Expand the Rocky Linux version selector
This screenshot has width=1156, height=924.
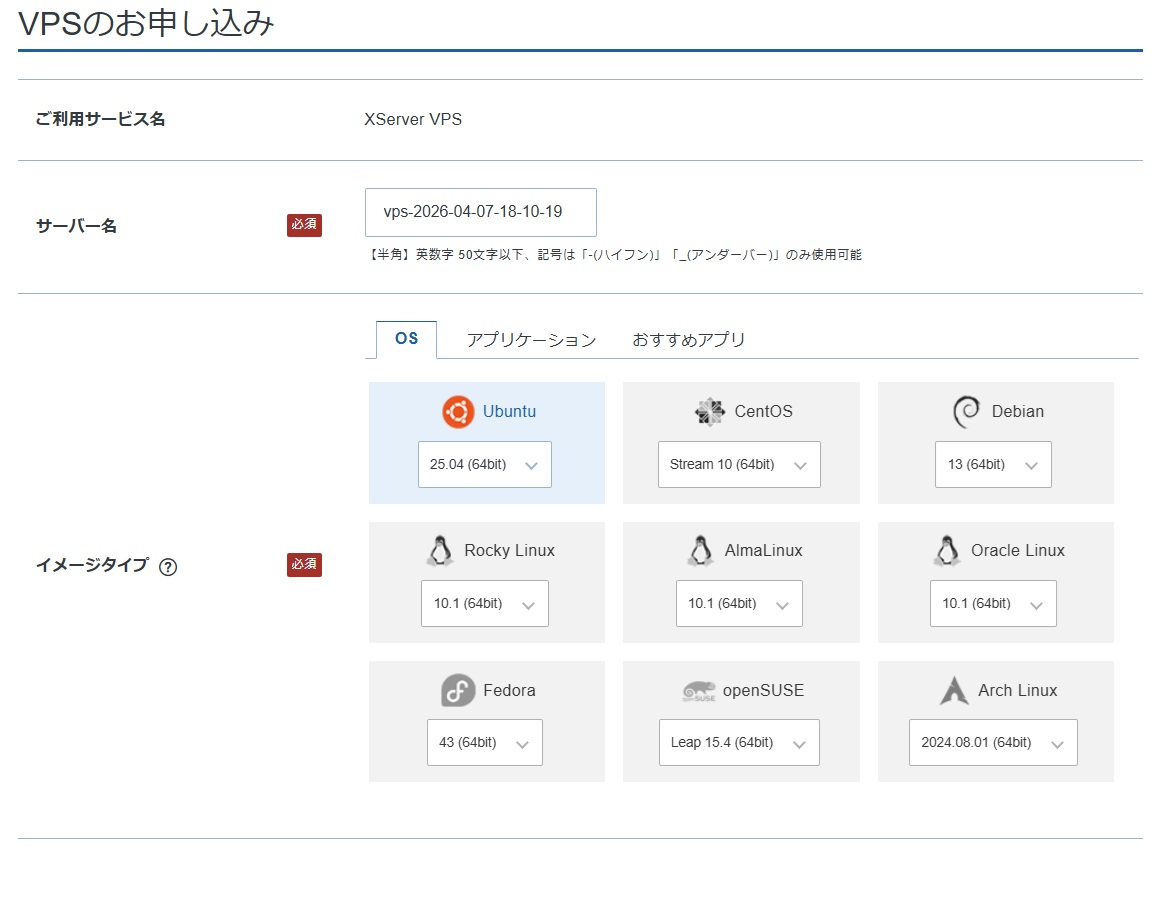pos(484,603)
